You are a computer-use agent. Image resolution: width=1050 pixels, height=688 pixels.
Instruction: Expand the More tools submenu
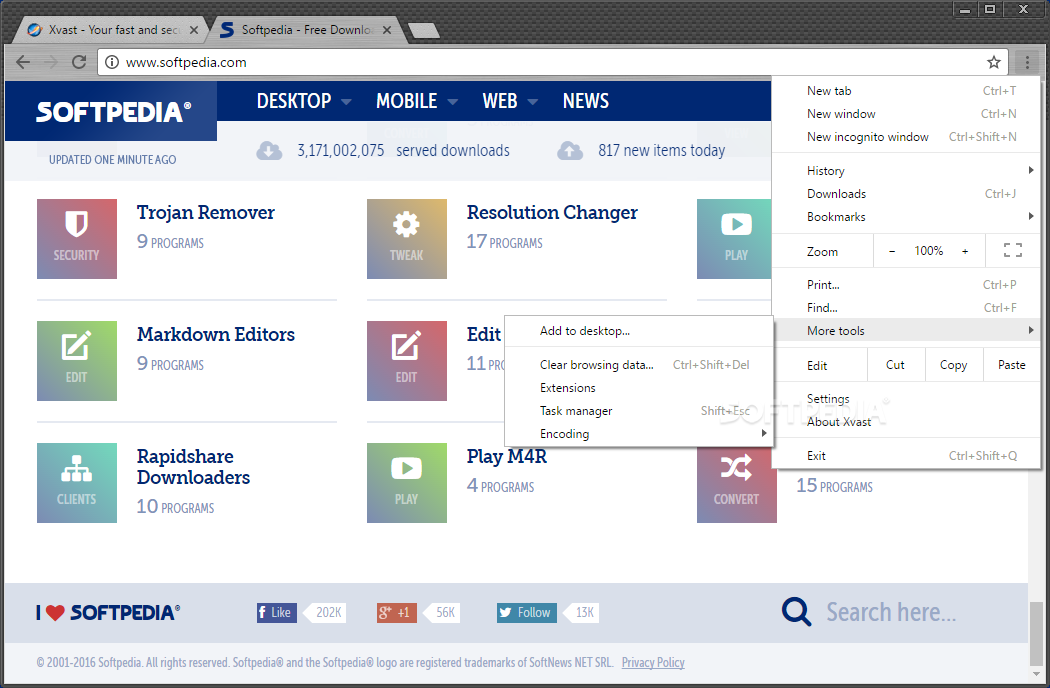[x=906, y=330]
